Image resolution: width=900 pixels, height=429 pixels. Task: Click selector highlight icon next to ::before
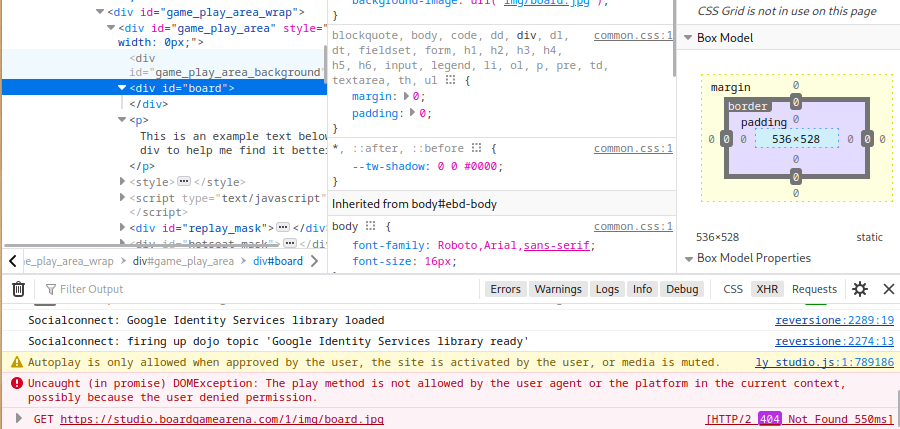coord(476,148)
